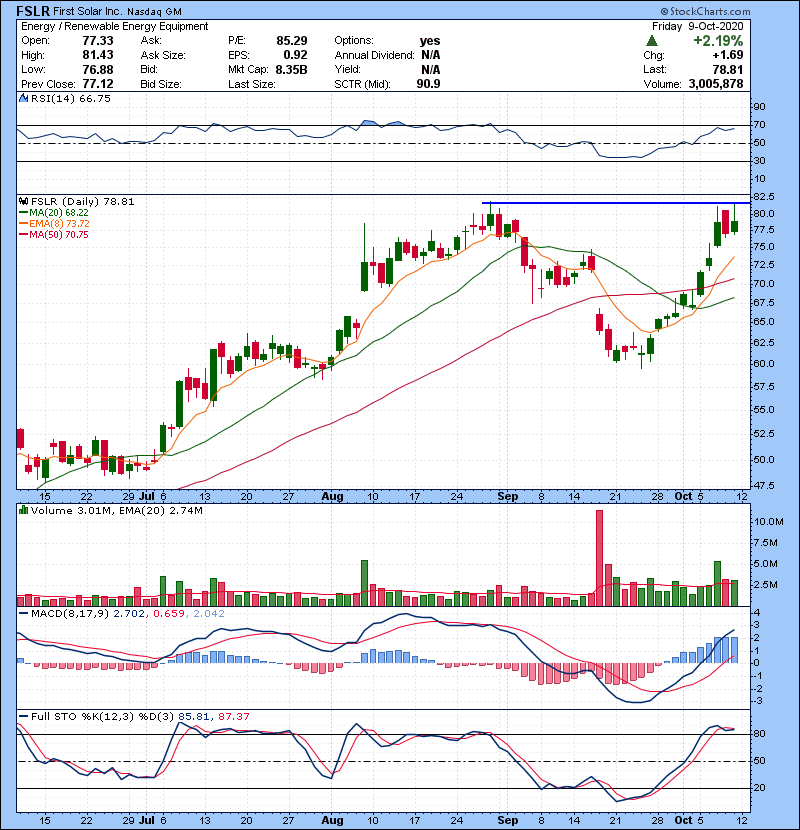800x830 pixels.
Task: Click the Volume bar-chart legend icon
Action: click(x=24, y=510)
